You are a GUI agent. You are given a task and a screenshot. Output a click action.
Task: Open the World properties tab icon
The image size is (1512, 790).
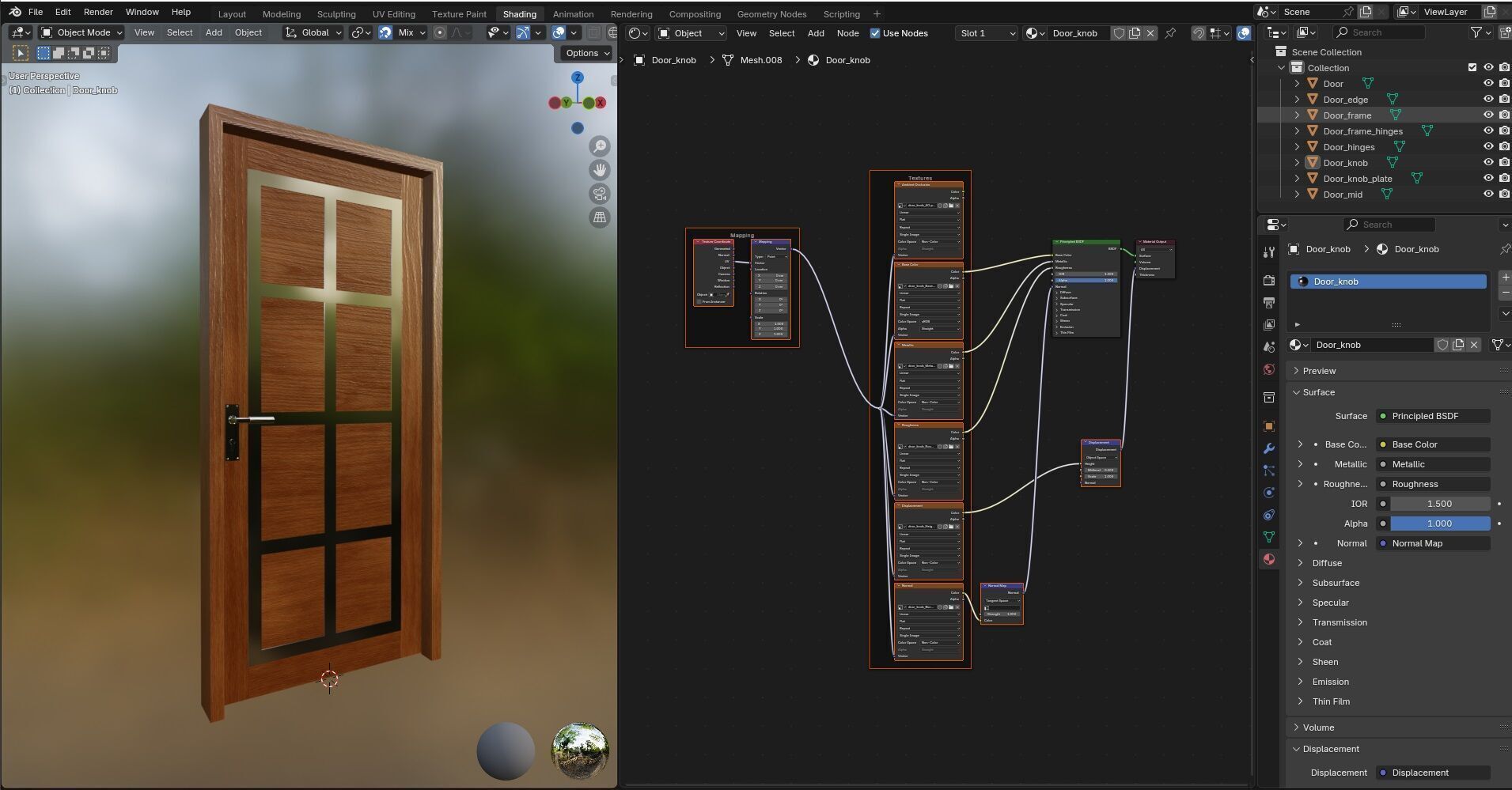pyautogui.click(x=1269, y=369)
